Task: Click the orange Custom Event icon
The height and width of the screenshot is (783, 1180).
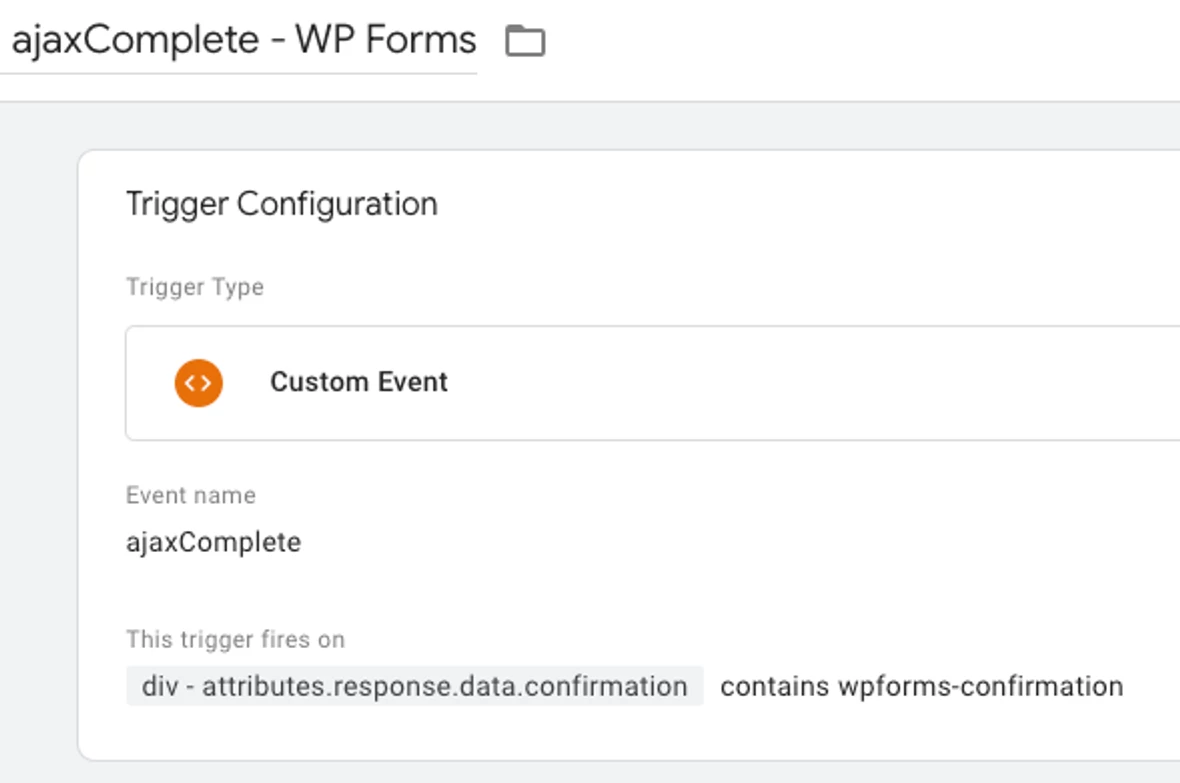Action: click(x=198, y=382)
